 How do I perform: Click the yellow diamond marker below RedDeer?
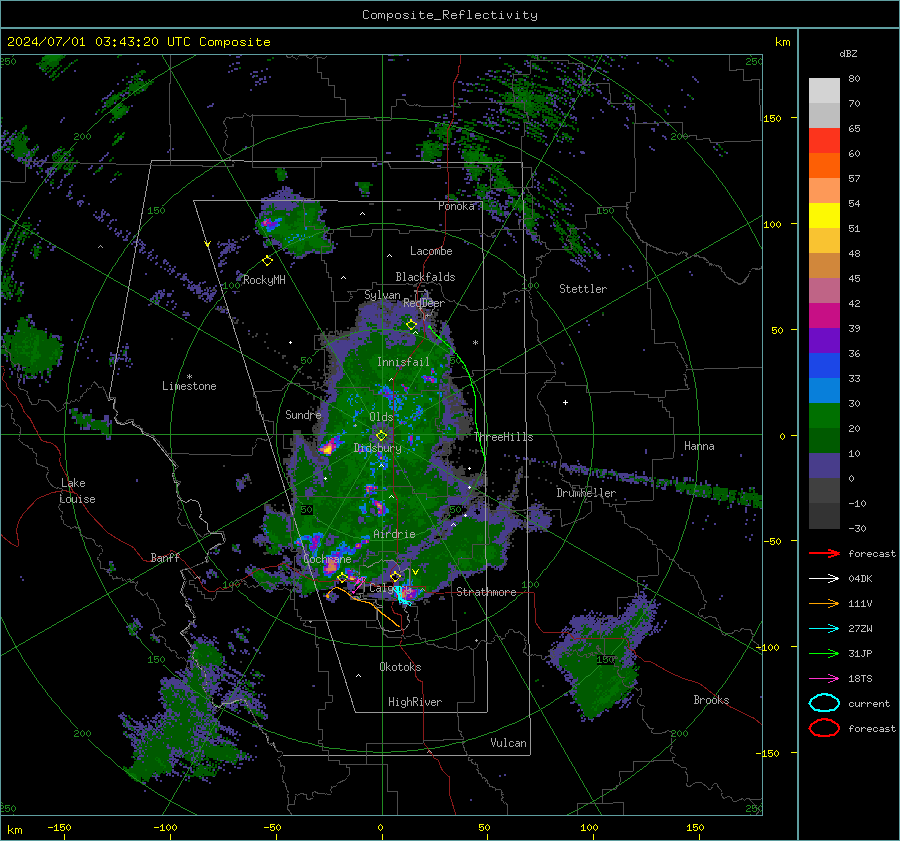coord(411,325)
